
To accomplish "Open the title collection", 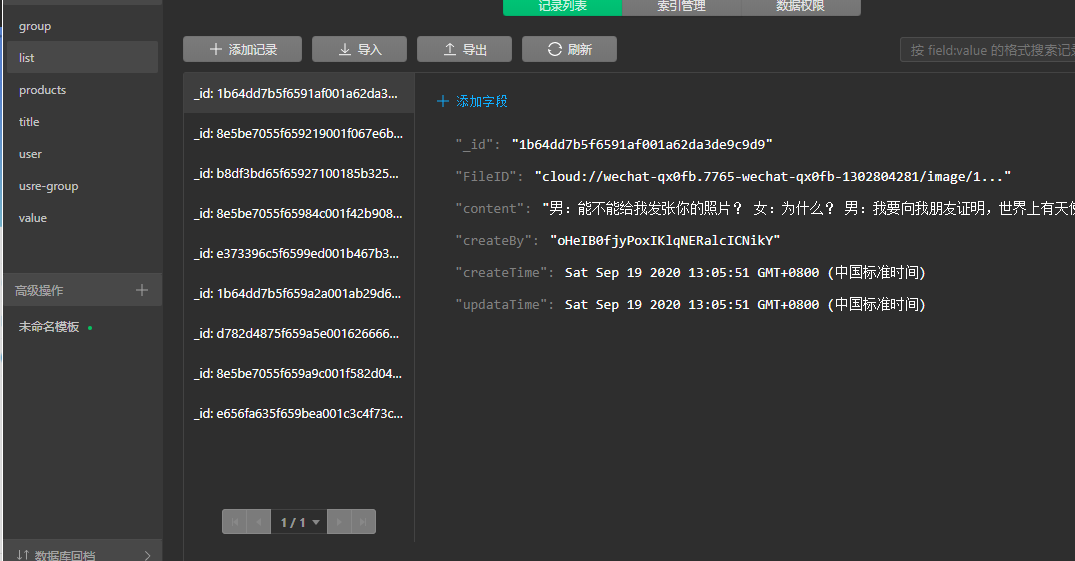I will point(29,121).
